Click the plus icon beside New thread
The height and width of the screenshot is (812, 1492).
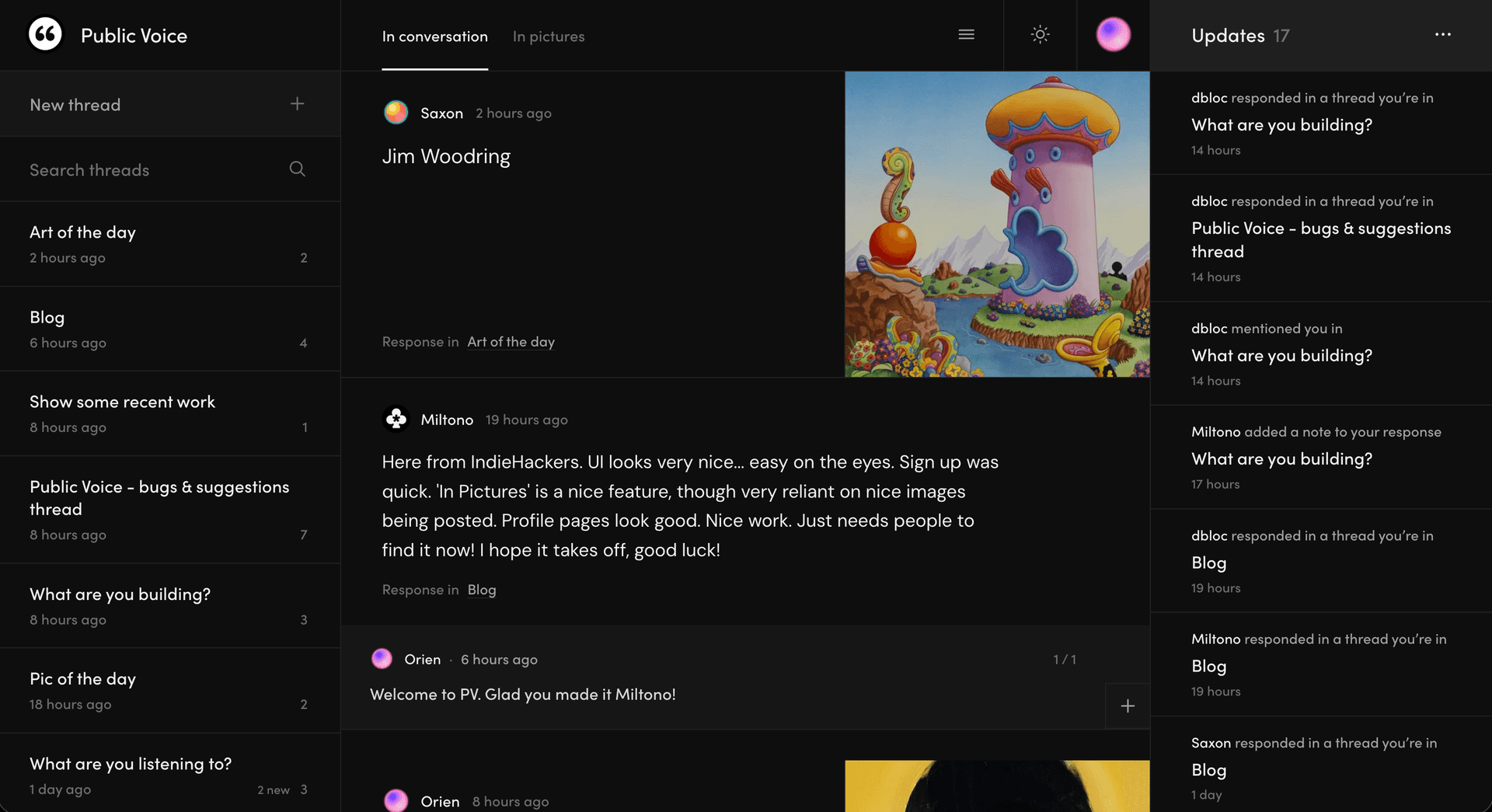pyautogui.click(x=297, y=103)
